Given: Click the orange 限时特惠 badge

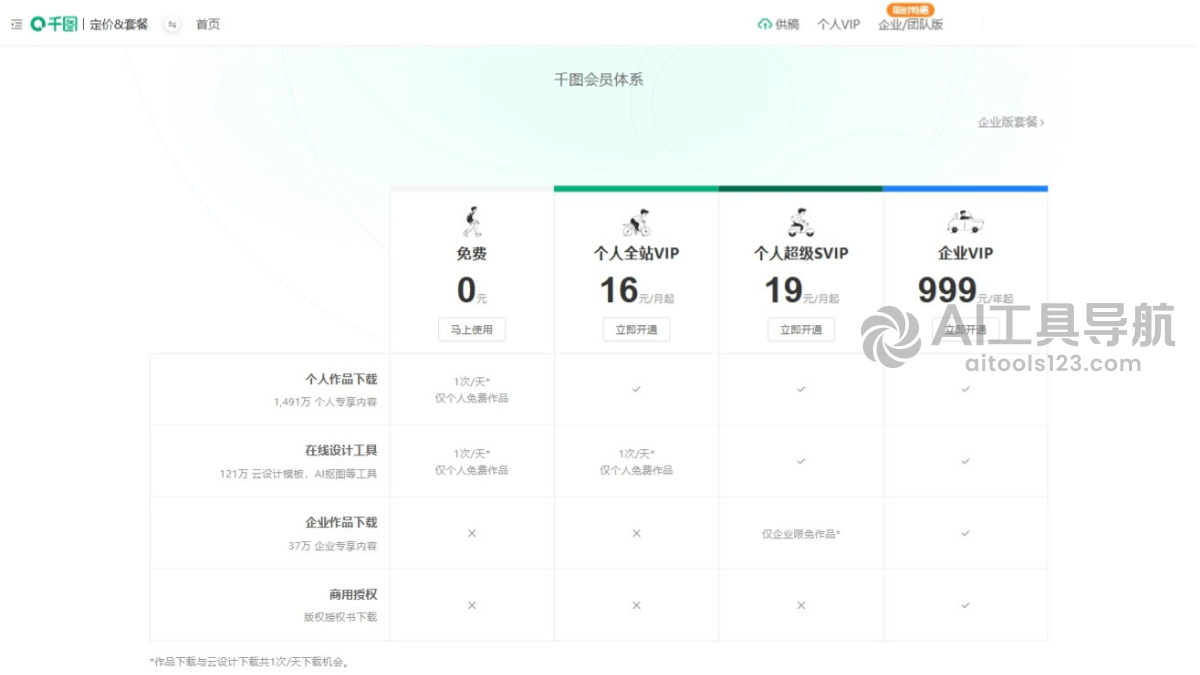Looking at the screenshot, I should (x=910, y=10).
